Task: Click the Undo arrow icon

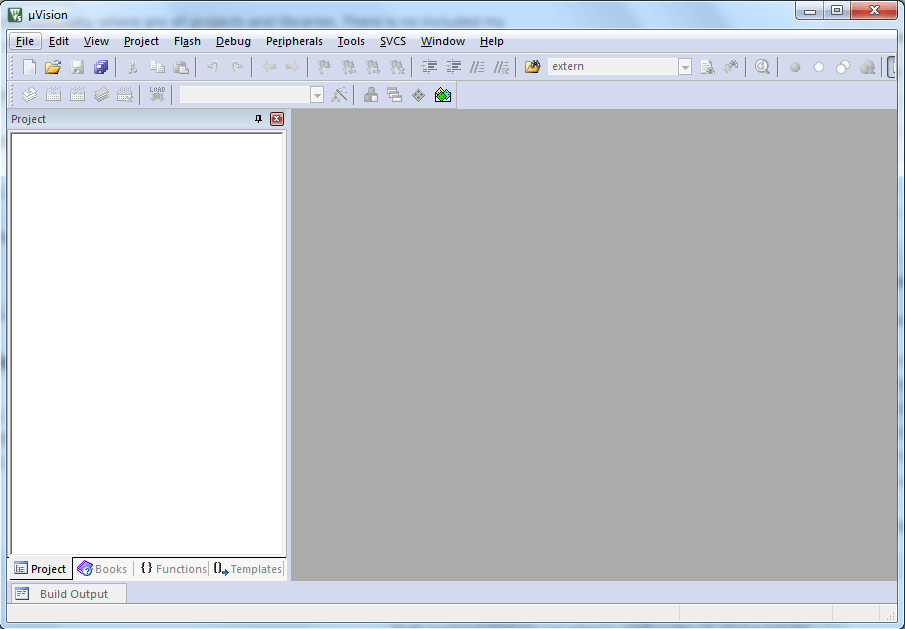Action: (x=212, y=67)
